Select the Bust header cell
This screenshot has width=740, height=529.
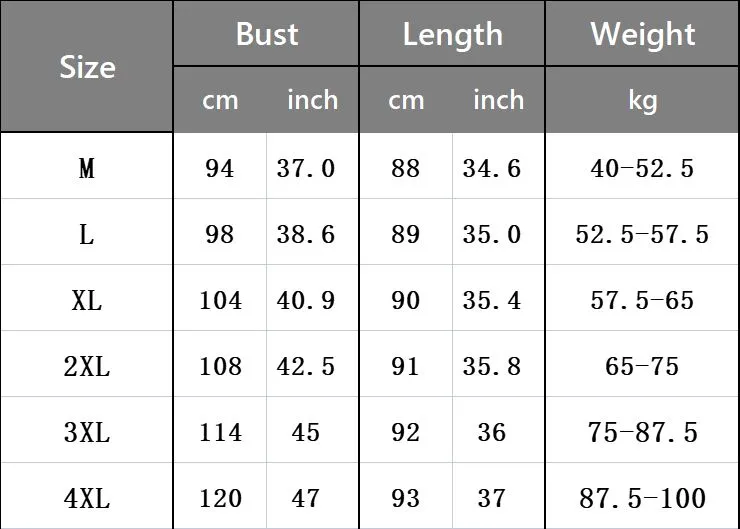[x=266, y=35]
